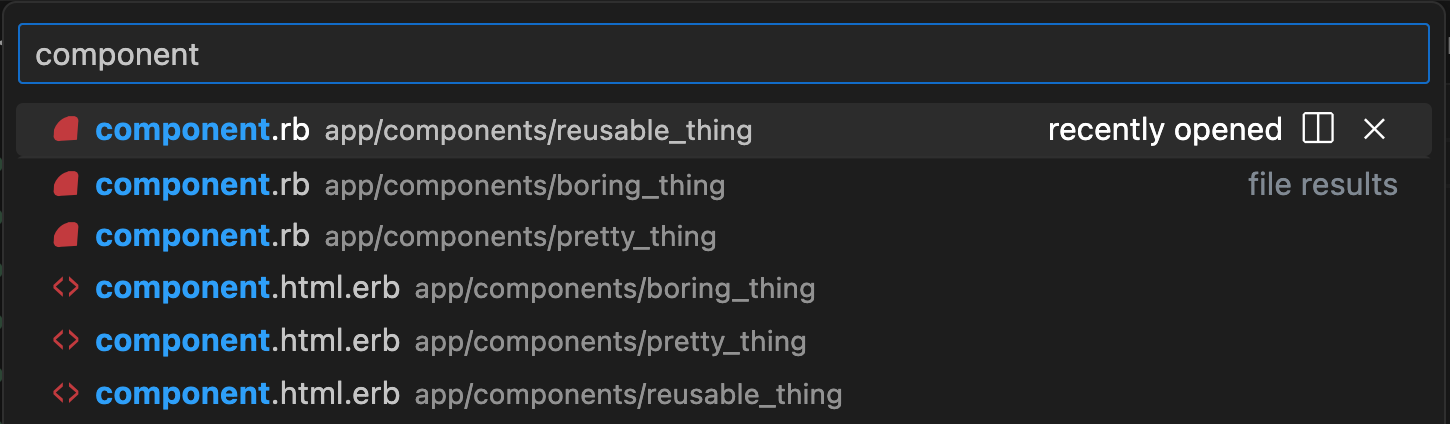
Task: Click path app/components/reusable_thing next to component.html.erb
Action: (628, 394)
